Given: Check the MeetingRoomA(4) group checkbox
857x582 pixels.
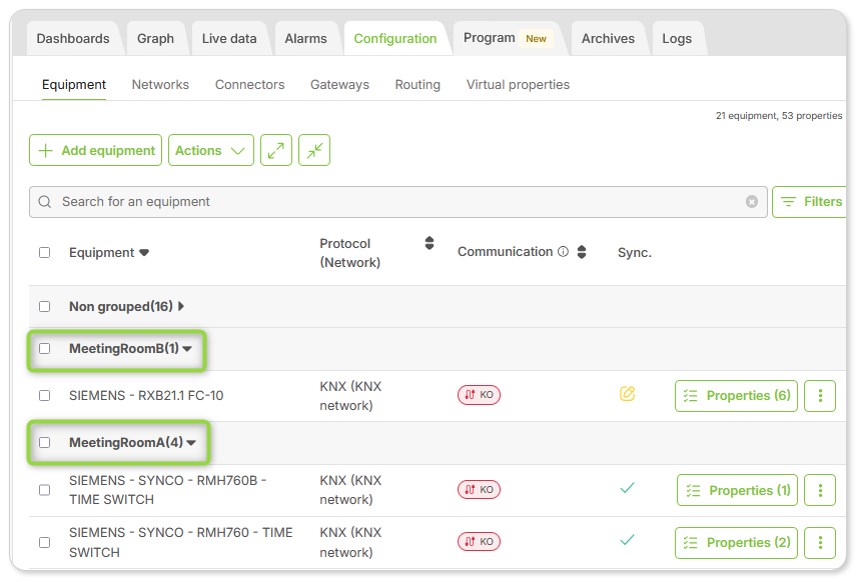Looking at the screenshot, I should pyautogui.click(x=45, y=443).
